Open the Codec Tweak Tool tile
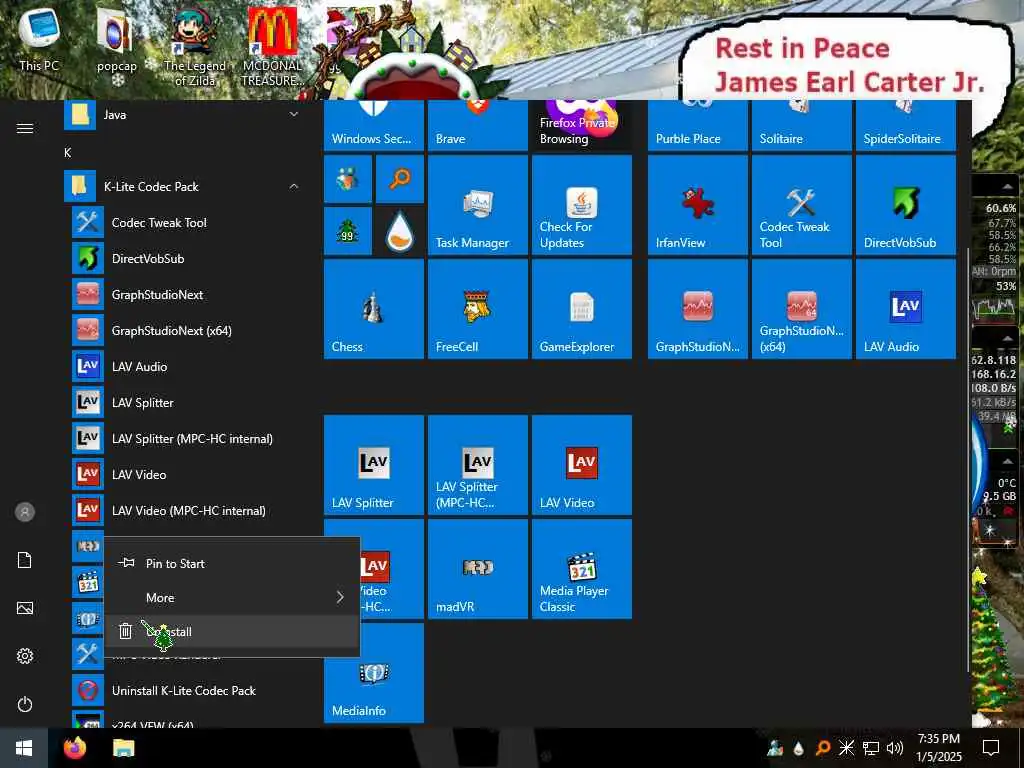Viewport: 1024px width, 768px height. coord(801,204)
